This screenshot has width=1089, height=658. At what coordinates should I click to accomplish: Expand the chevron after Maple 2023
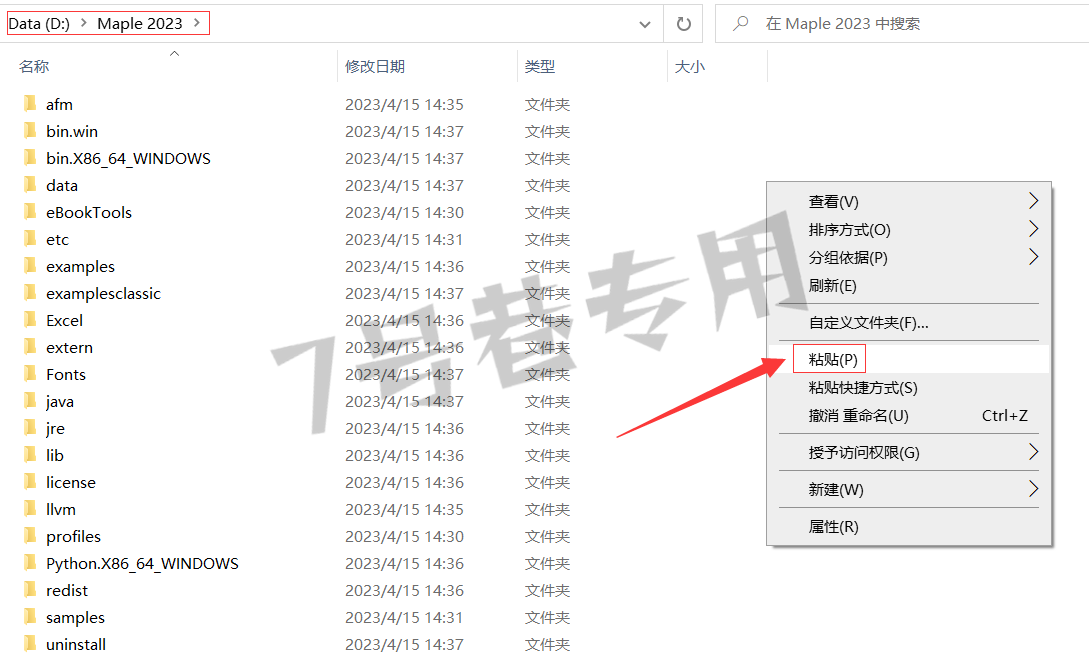click(197, 23)
